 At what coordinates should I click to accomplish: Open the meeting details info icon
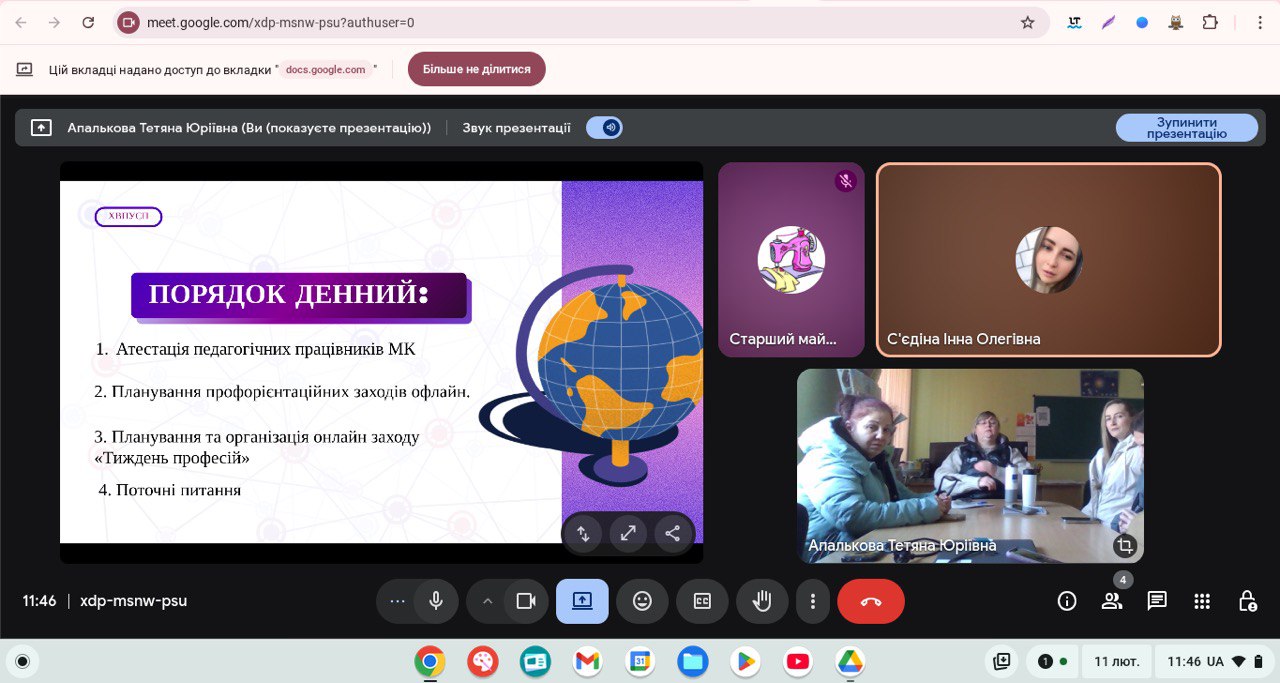point(1067,601)
